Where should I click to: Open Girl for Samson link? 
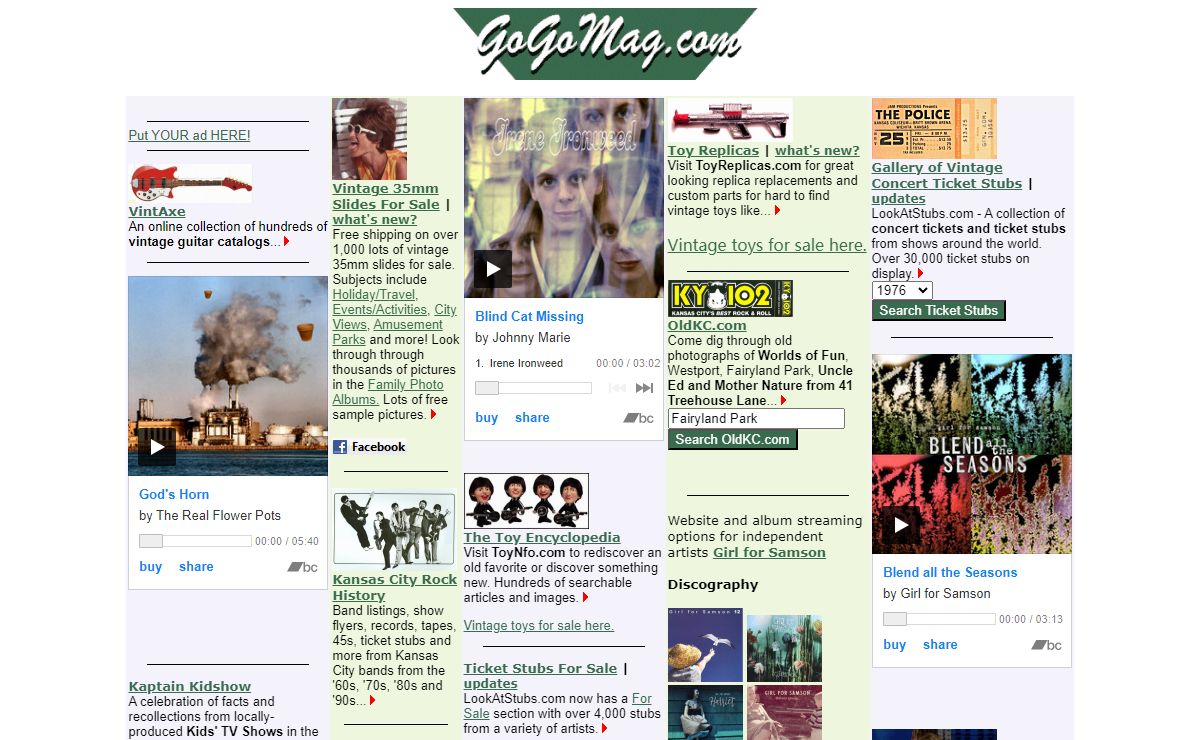(x=769, y=552)
